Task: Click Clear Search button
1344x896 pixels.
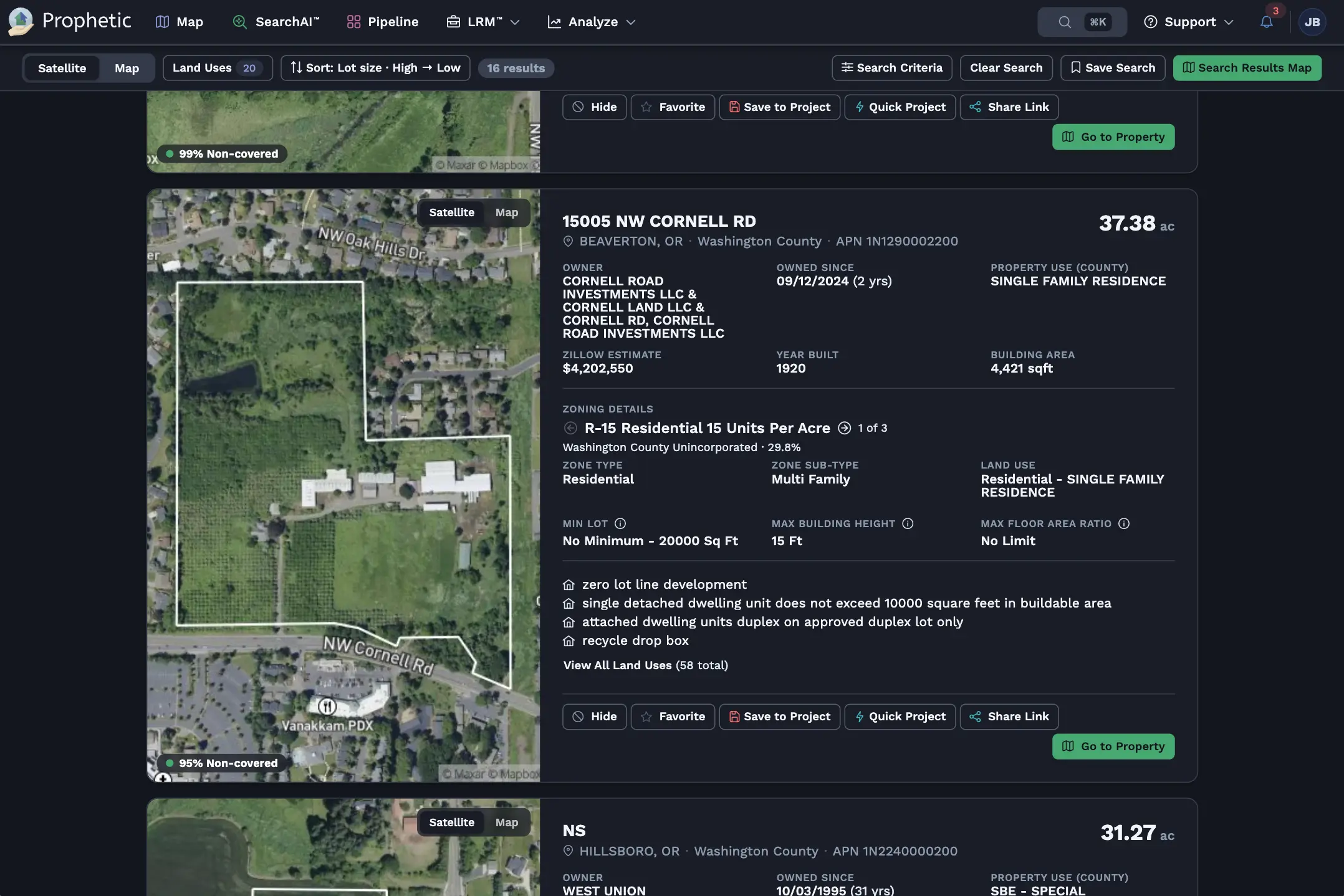Action: (x=1006, y=68)
